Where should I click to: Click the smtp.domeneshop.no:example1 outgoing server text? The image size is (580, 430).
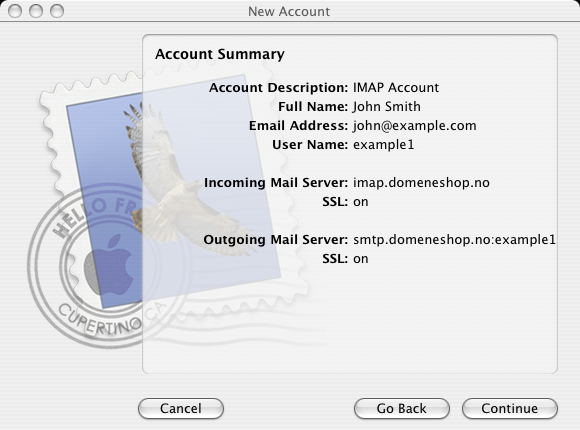click(454, 240)
